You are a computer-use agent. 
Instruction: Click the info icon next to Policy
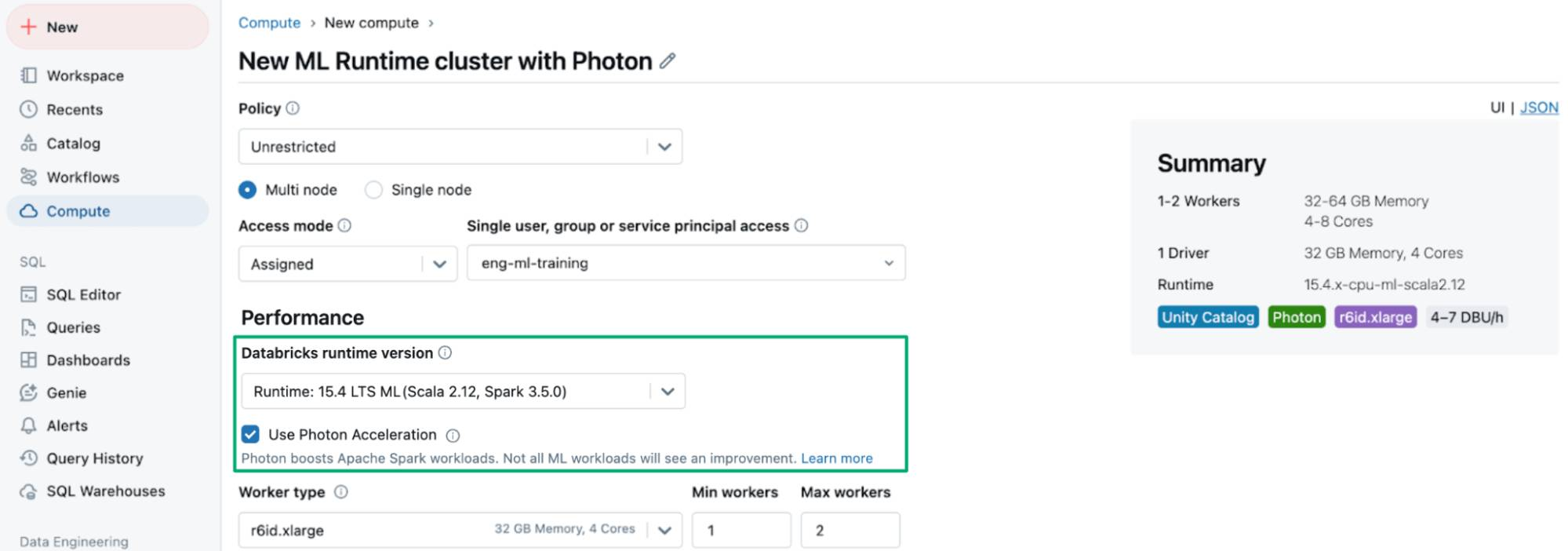coord(293,108)
